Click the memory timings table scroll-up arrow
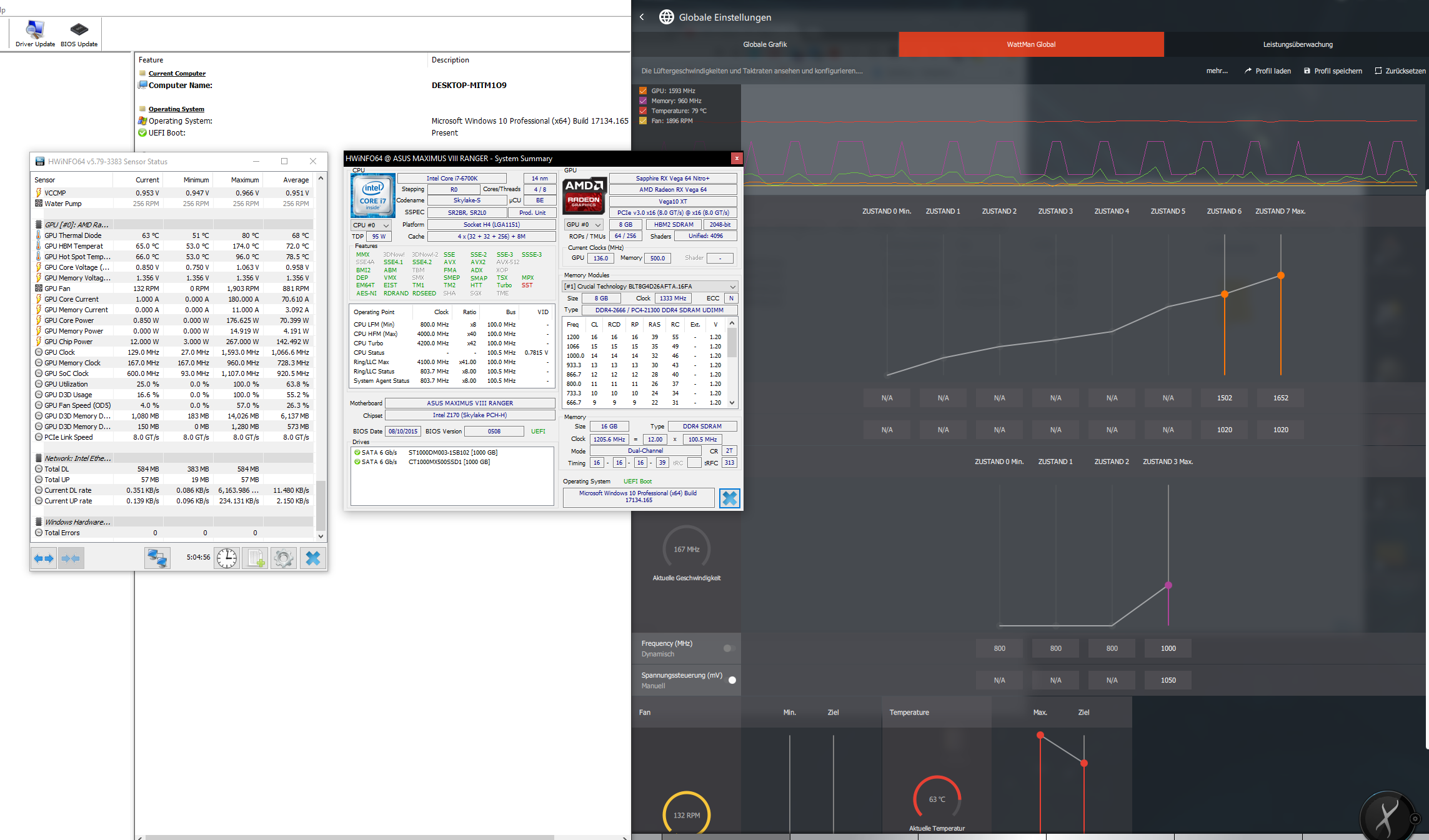The image size is (1429, 840). (732, 324)
